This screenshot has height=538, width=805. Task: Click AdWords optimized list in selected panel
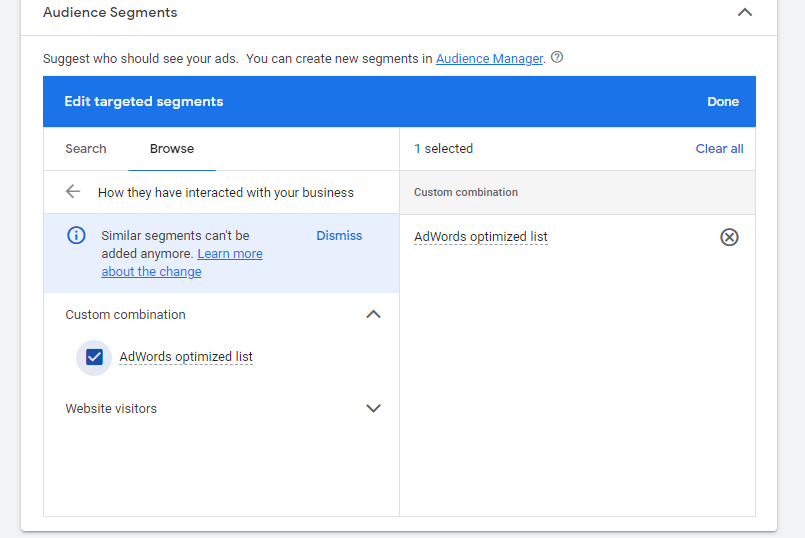pos(481,237)
